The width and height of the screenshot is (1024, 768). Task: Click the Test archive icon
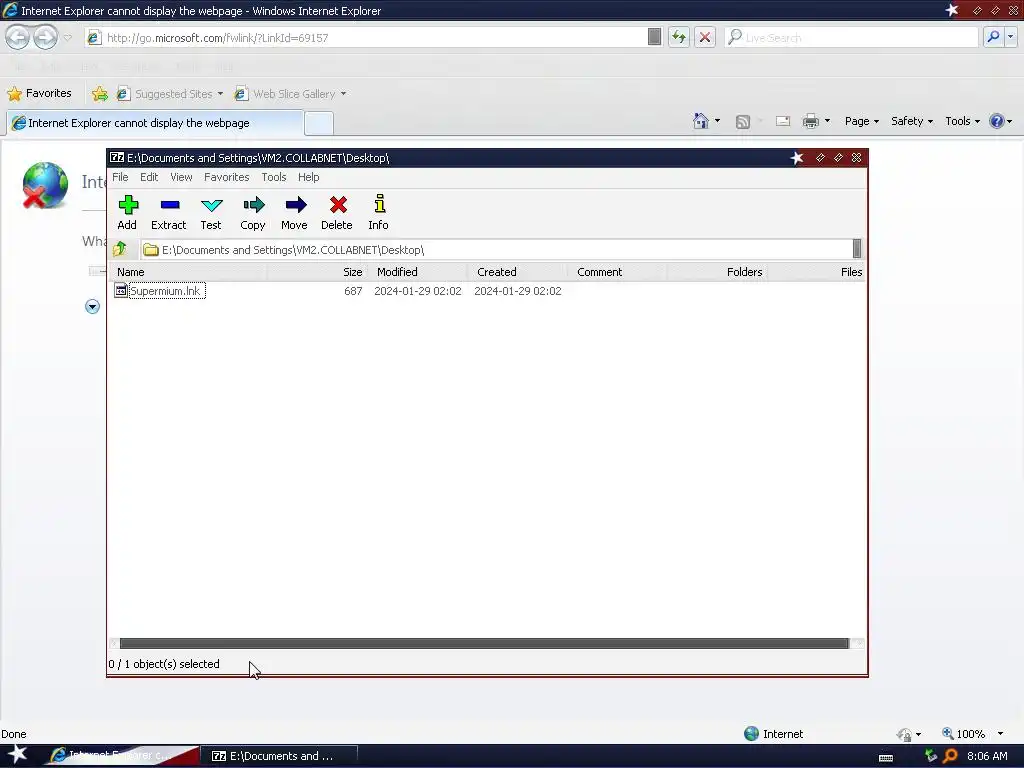[x=211, y=213]
